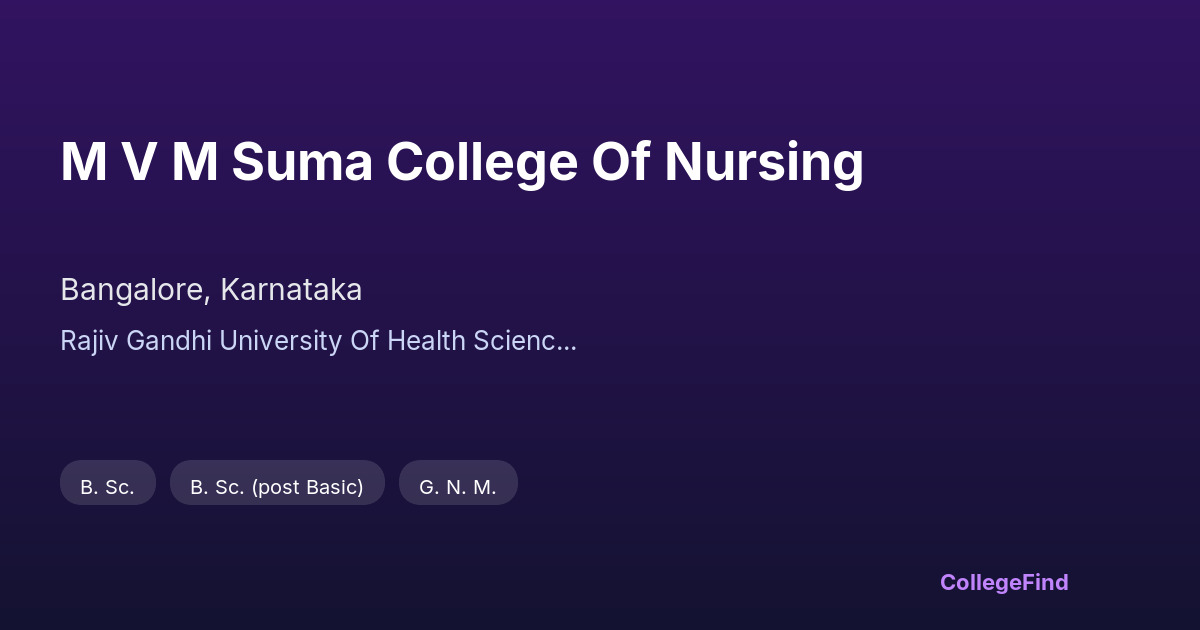Open the CollegeFind brand logo
The height and width of the screenshot is (630, 1200).
(1004, 582)
